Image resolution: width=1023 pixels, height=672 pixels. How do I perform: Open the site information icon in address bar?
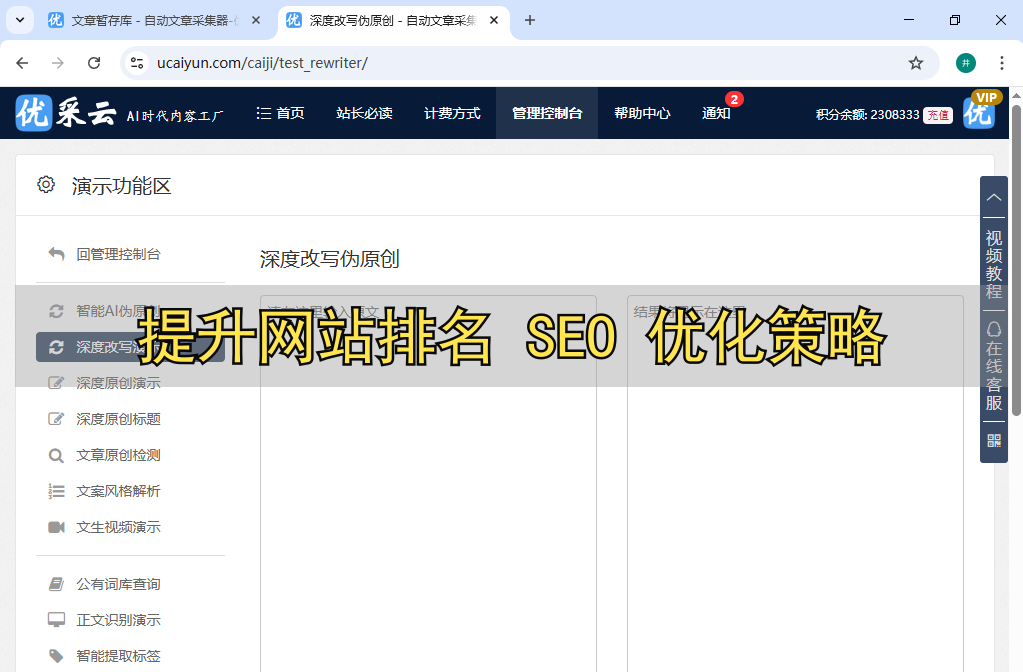pos(137,63)
